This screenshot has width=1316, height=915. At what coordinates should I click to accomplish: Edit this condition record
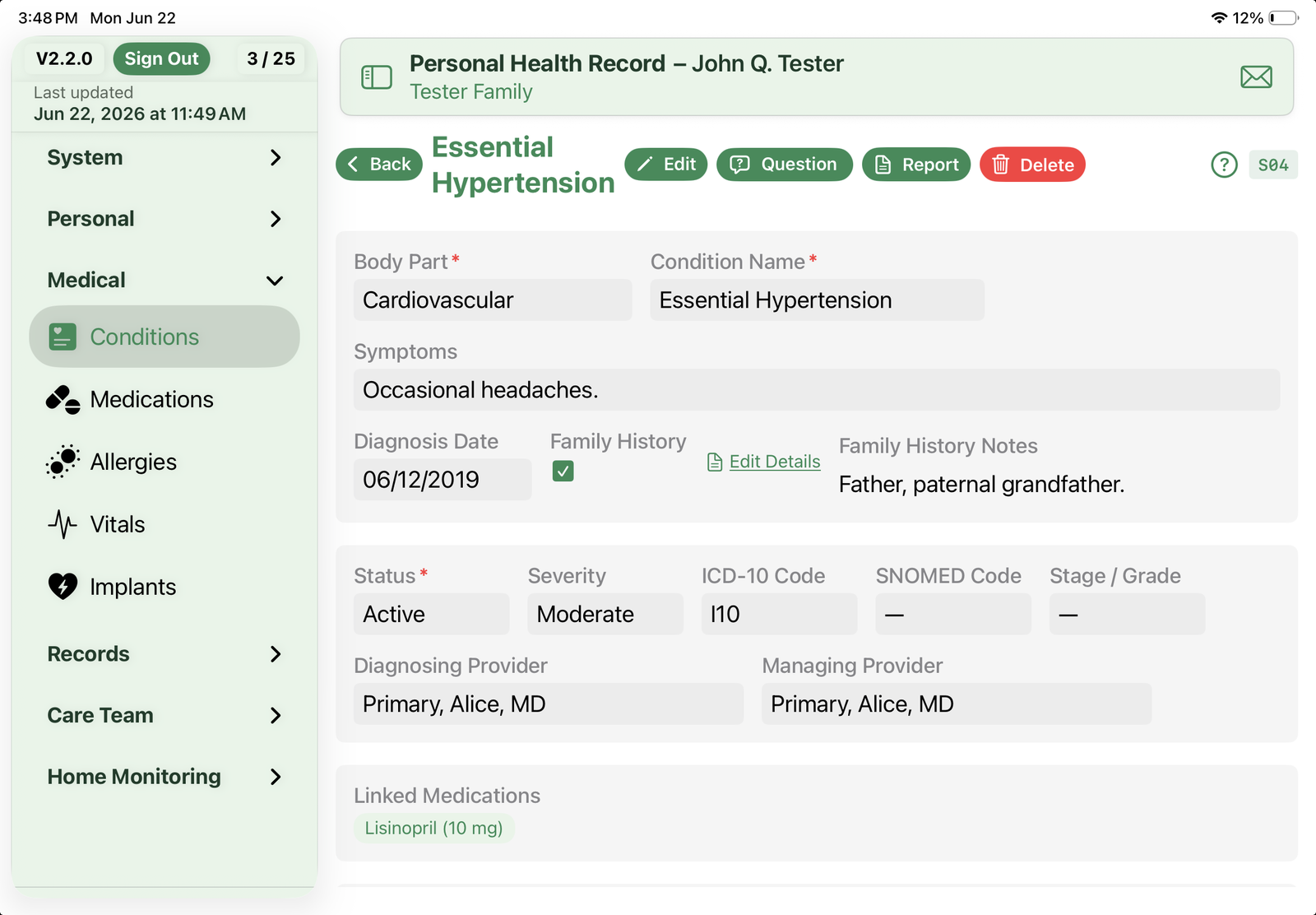666,165
